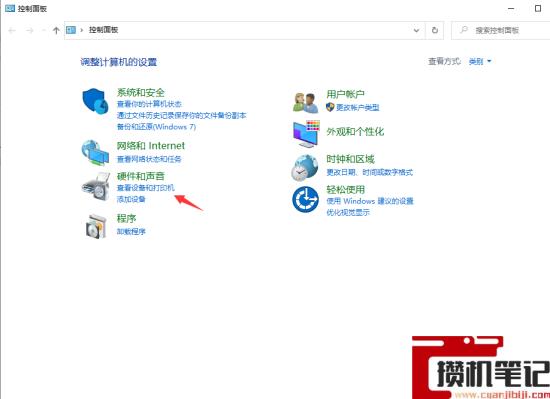Click 用户帐户 heading link
This screenshot has height=399, width=550.
(x=345, y=94)
